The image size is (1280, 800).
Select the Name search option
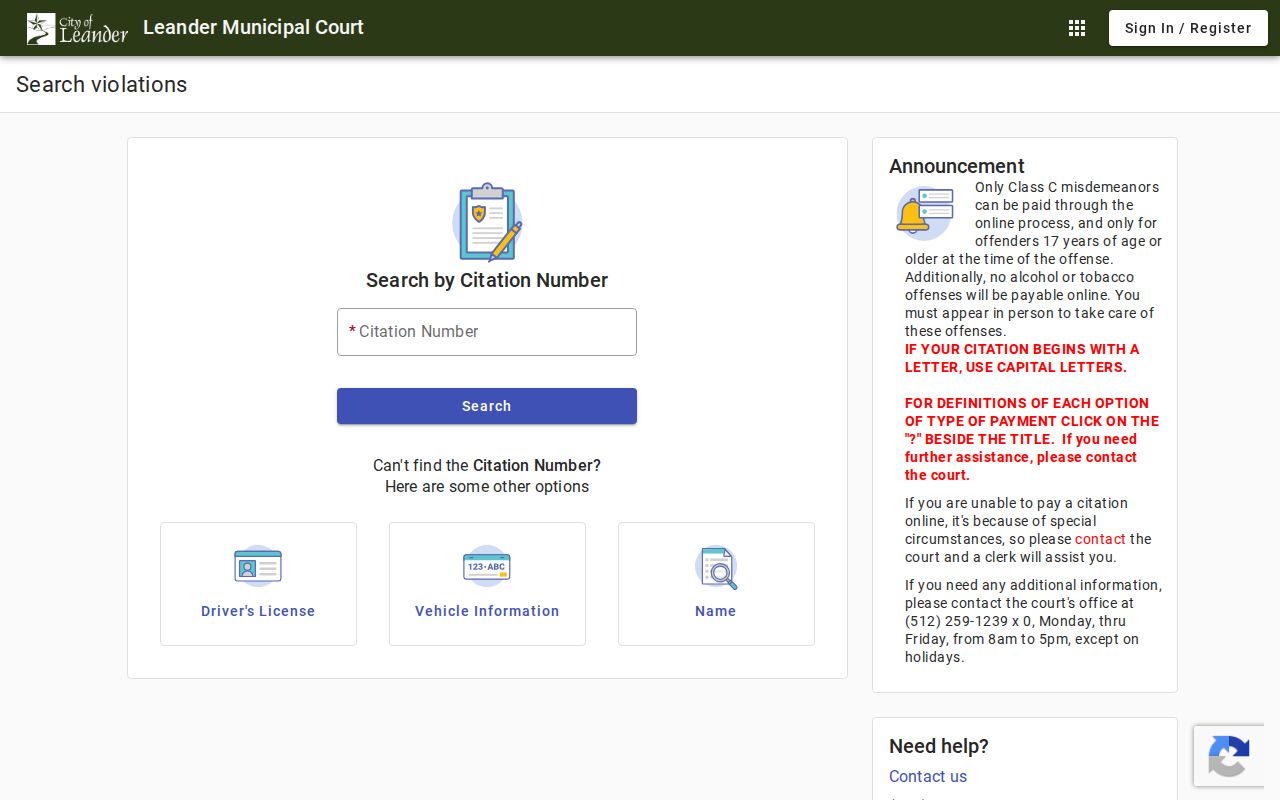pos(716,584)
